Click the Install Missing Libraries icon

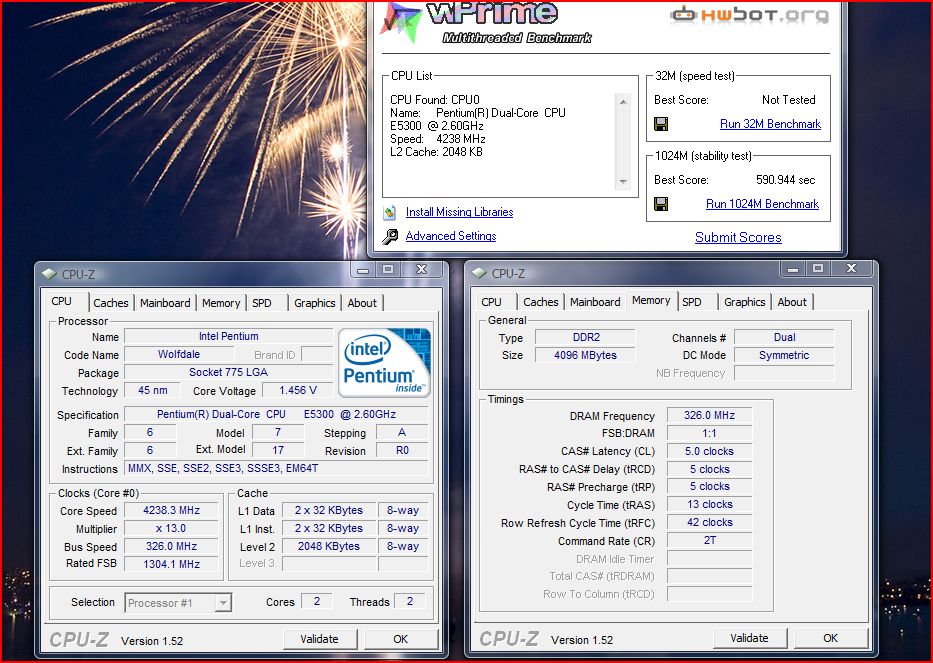coord(390,212)
